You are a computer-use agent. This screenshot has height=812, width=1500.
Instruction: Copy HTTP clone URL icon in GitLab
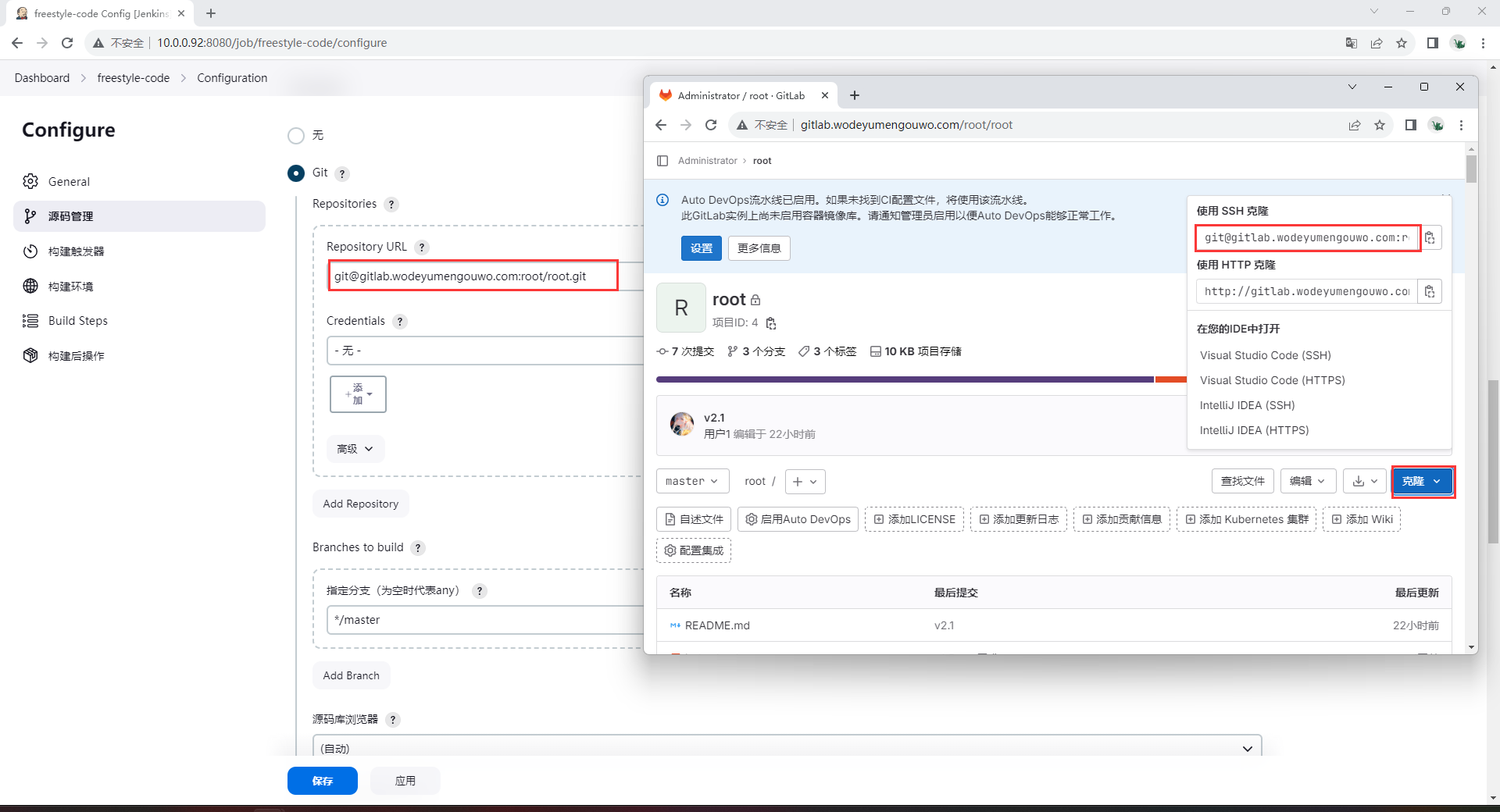pyautogui.click(x=1430, y=291)
